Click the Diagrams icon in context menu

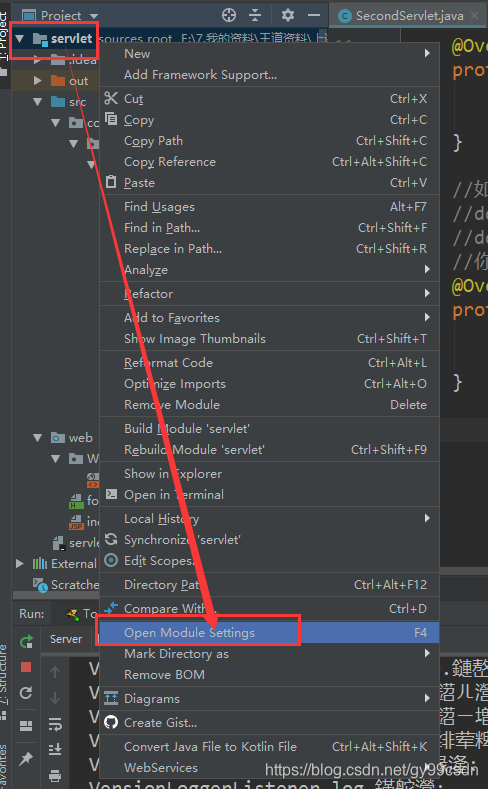[111, 698]
